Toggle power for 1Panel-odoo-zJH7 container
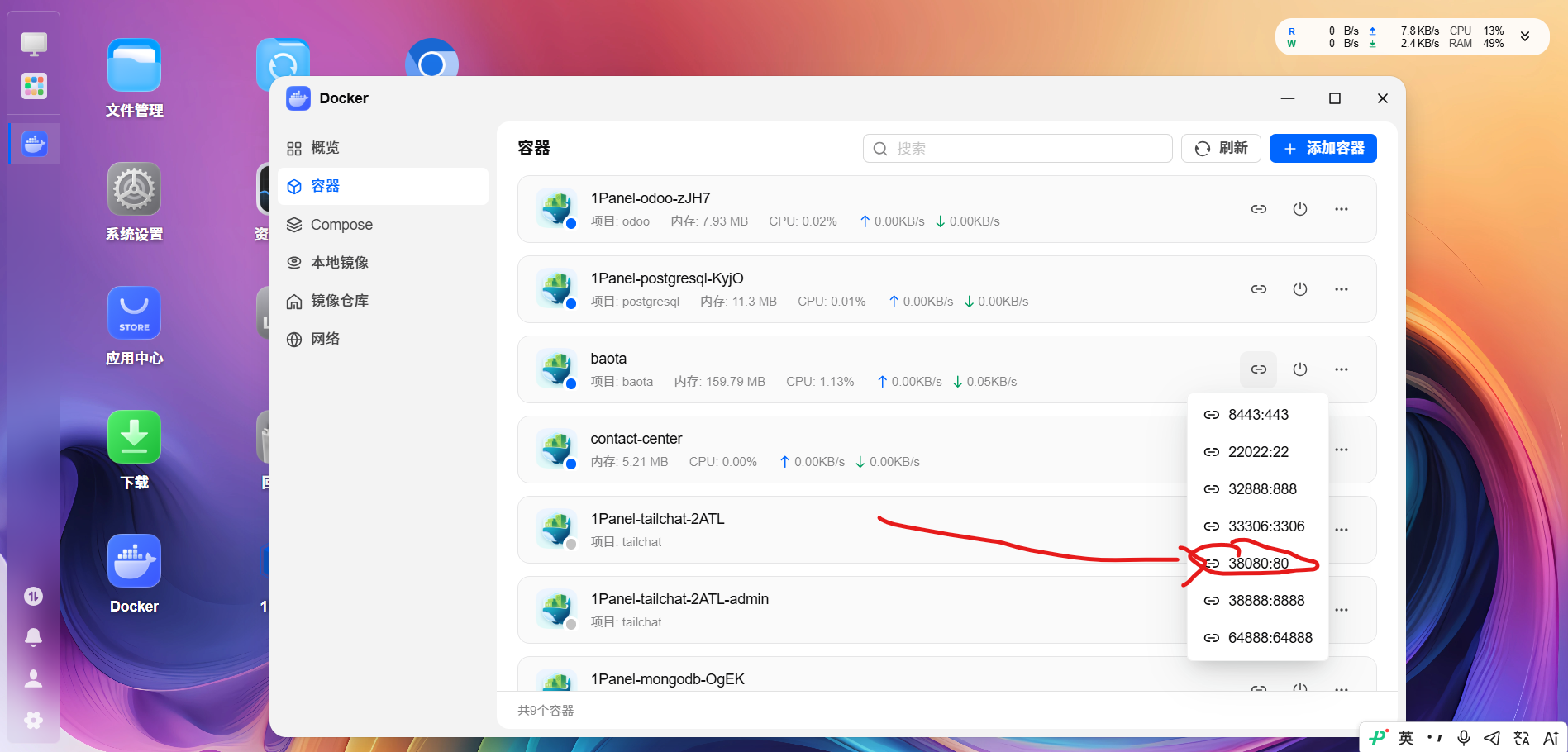The image size is (1568, 752). tap(1300, 209)
